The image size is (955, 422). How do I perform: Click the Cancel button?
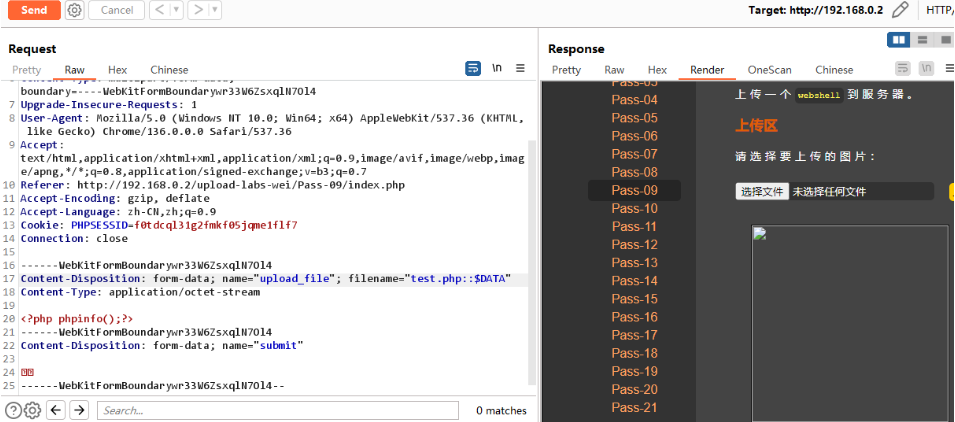point(116,10)
